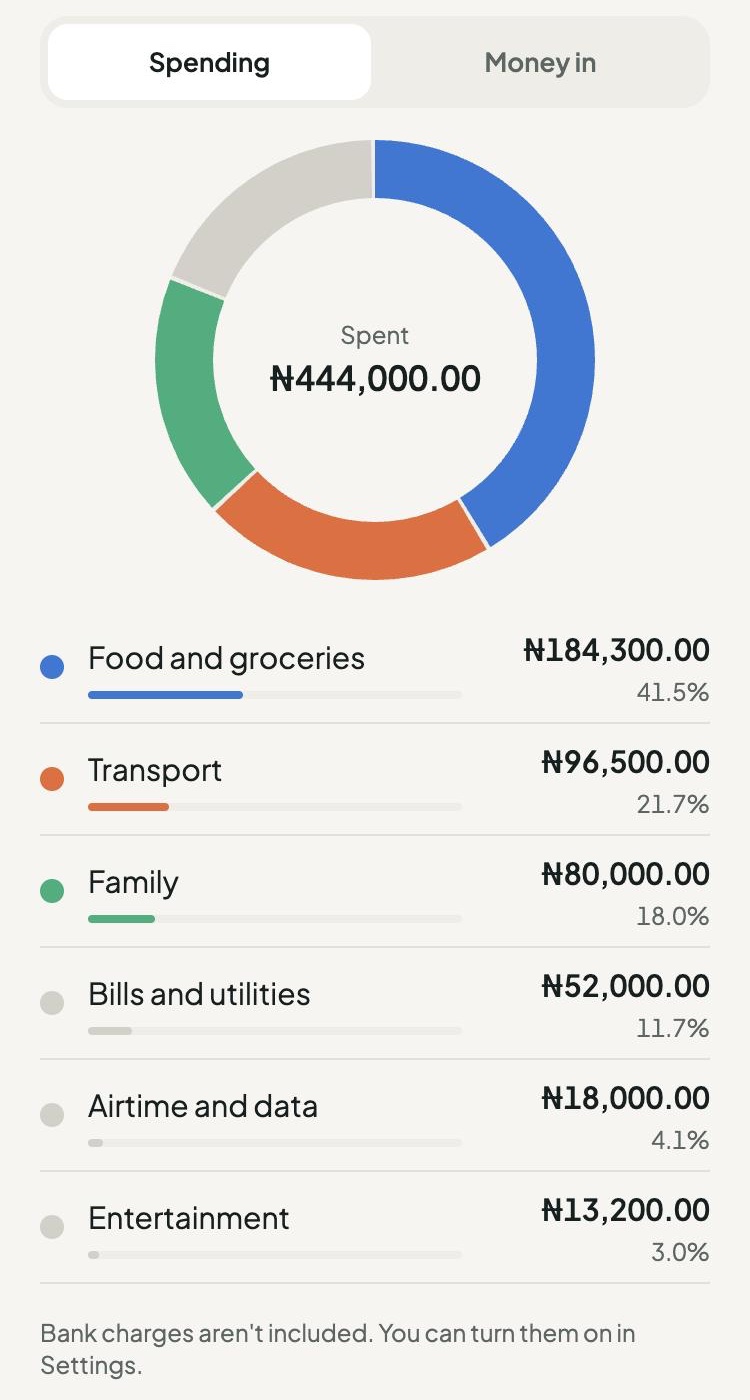Open Bills and utilities details

(375, 1004)
